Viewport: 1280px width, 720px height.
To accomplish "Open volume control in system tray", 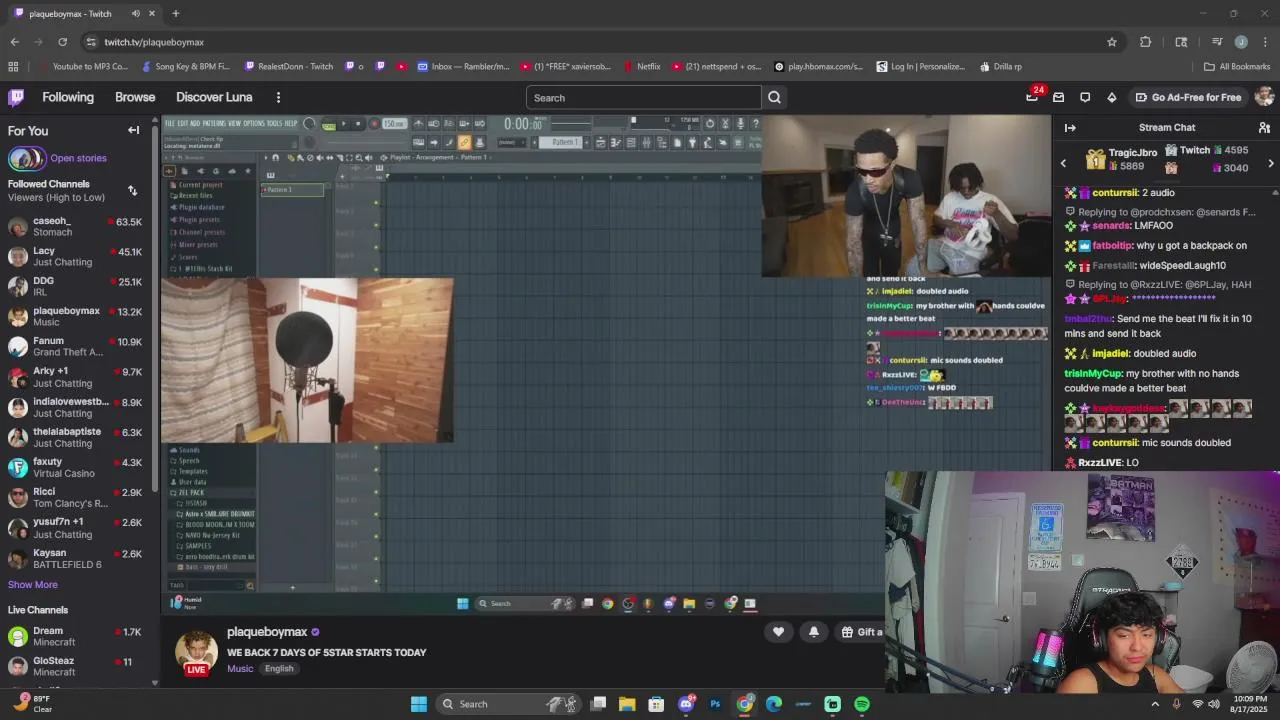I will 1214,704.
